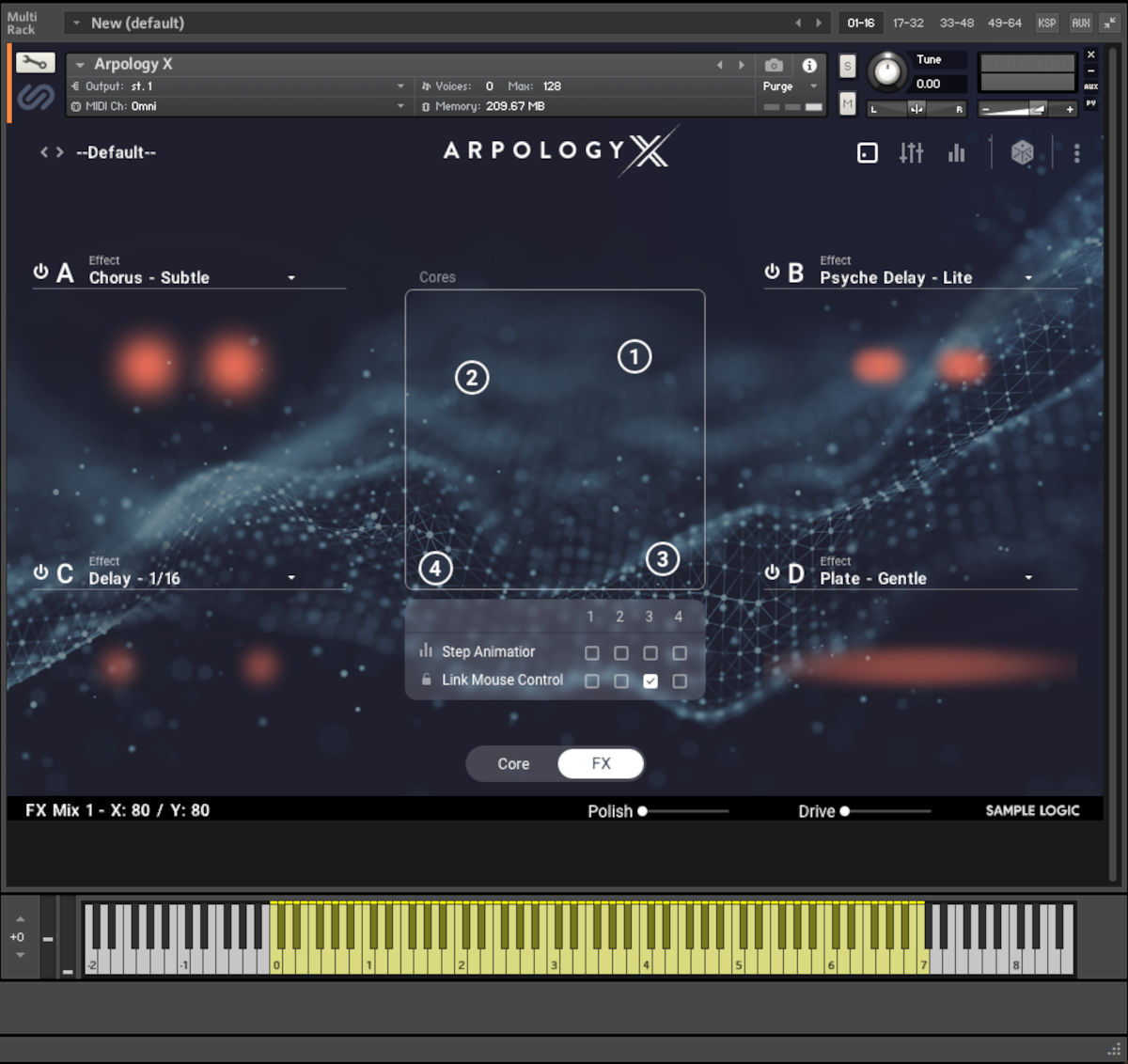Screen dimensions: 1128x1064
Task: Enable Link Mouse Control for core 1
Action: [592, 681]
